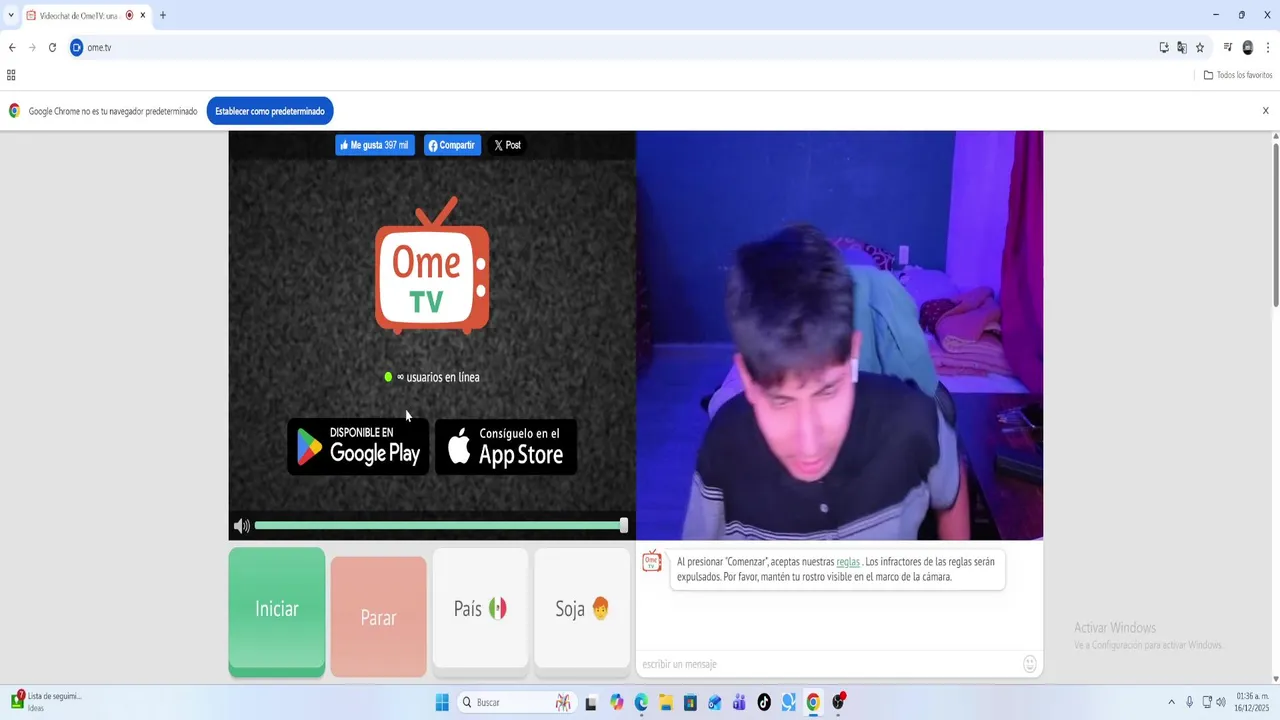Viewport: 1280px width, 720px height.
Task: Click Establecer como predeterminado button
Action: tap(270, 111)
